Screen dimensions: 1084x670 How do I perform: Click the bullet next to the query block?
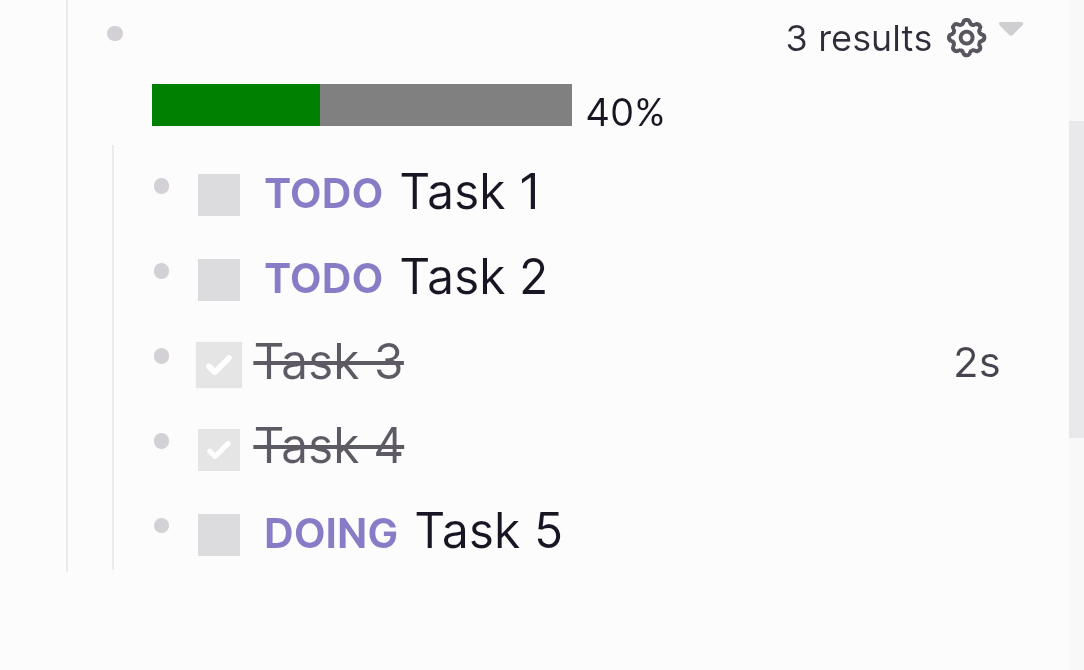click(x=115, y=33)
